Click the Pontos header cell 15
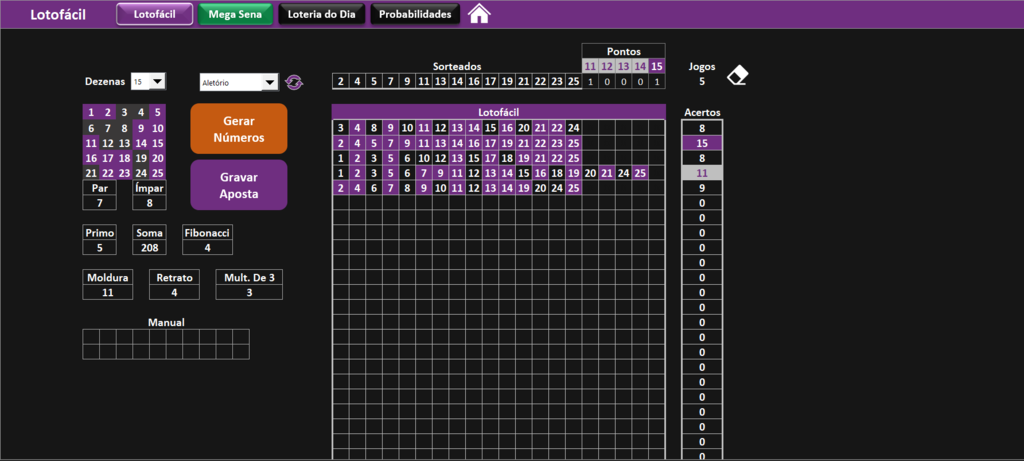 click(x=657, y=66)
